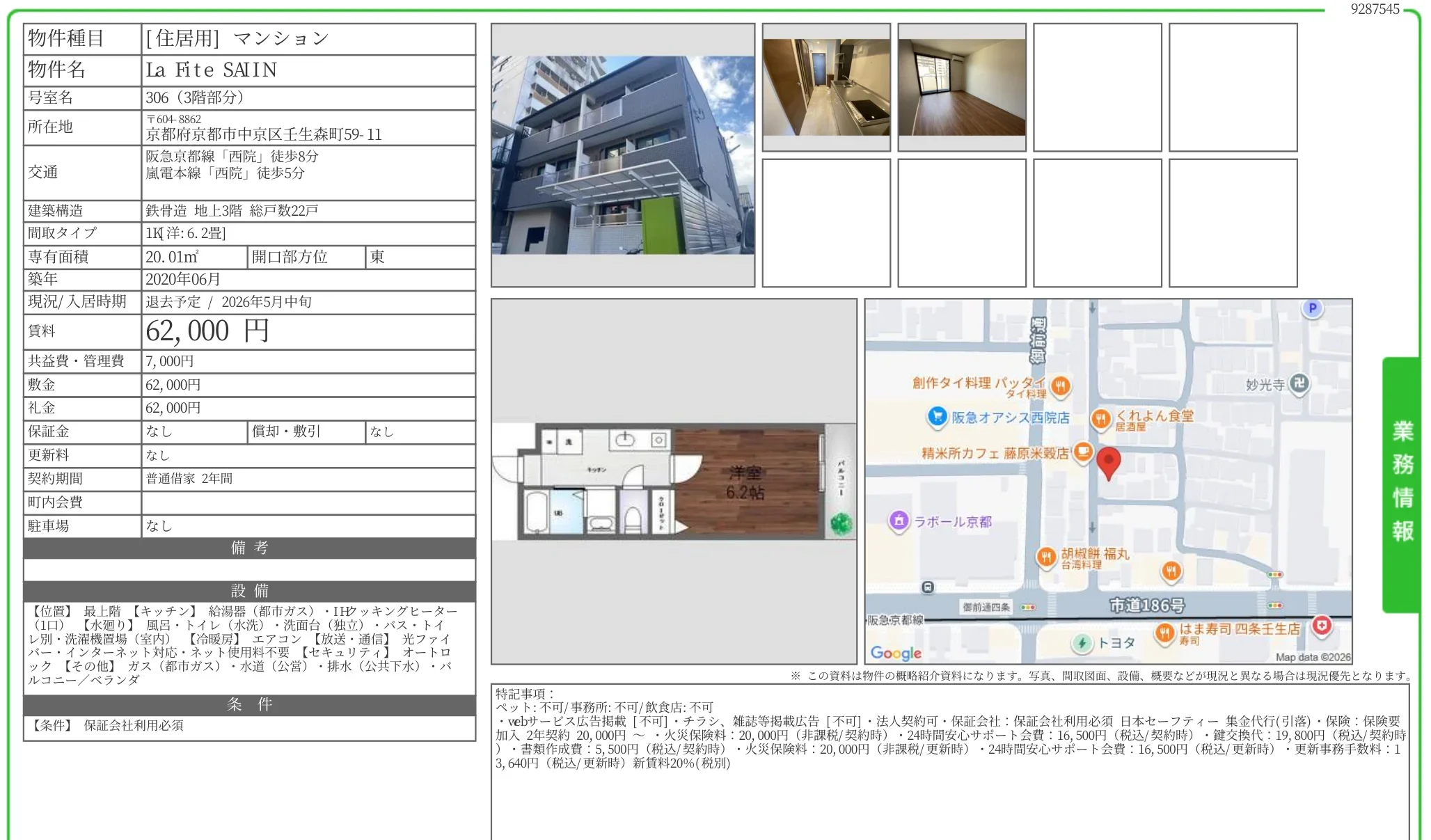Click the 阪急オアシス西院店 shopping cart icon
Viewport: 1431px width, 840px height.
click(x=938, y=417)
